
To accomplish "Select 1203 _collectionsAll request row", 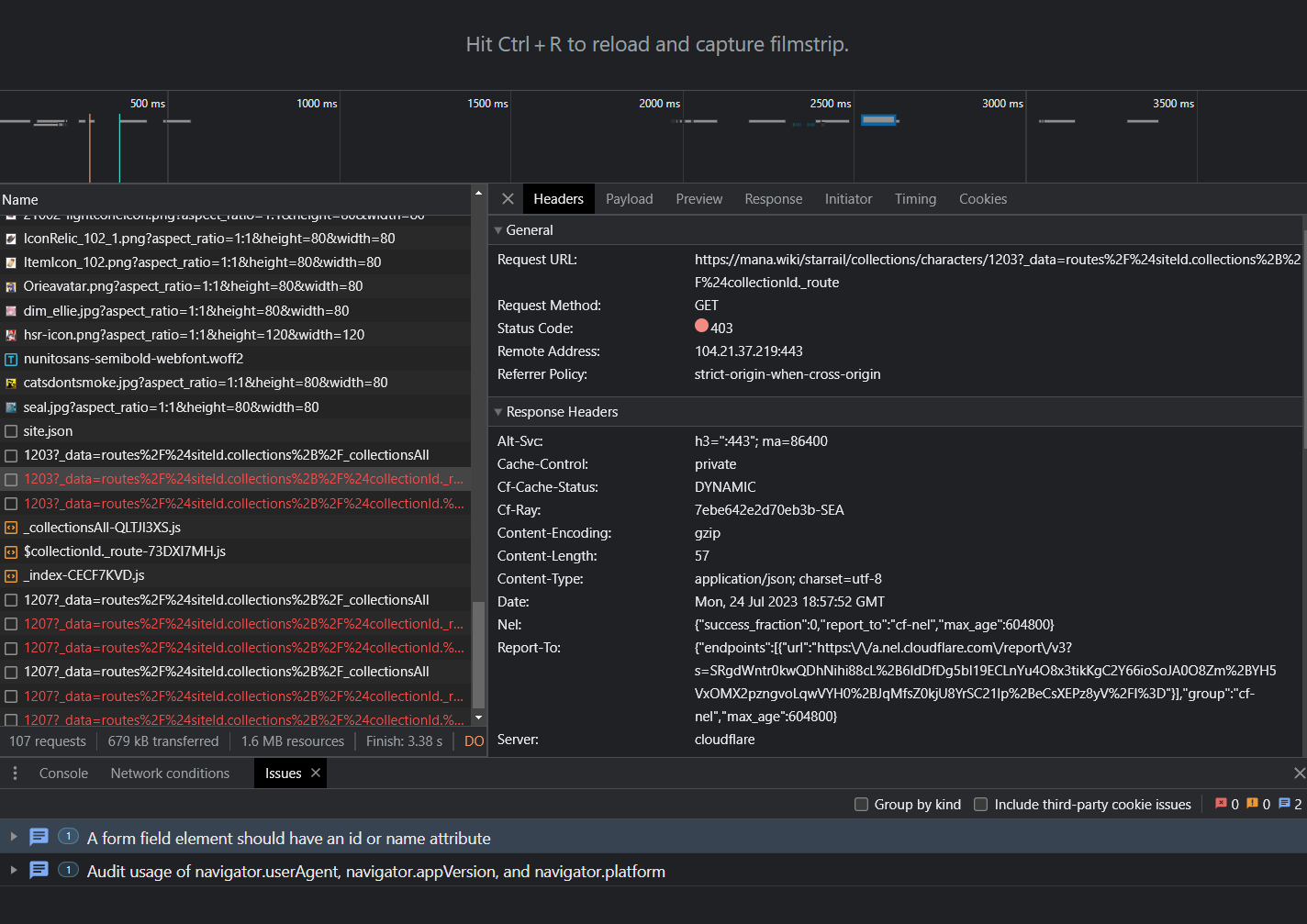I will point(235,455).
